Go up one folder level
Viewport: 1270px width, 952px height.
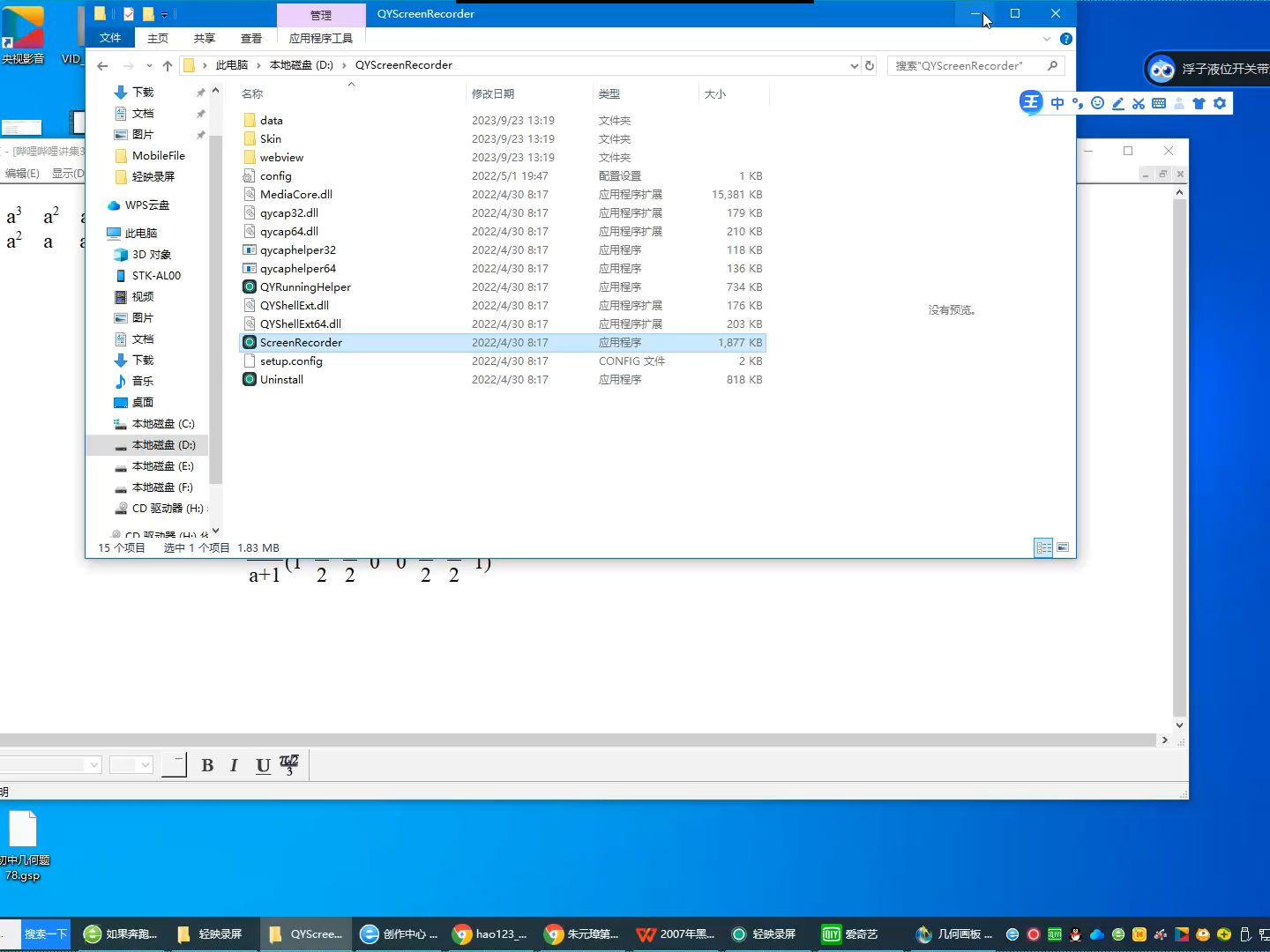point(168,65)
